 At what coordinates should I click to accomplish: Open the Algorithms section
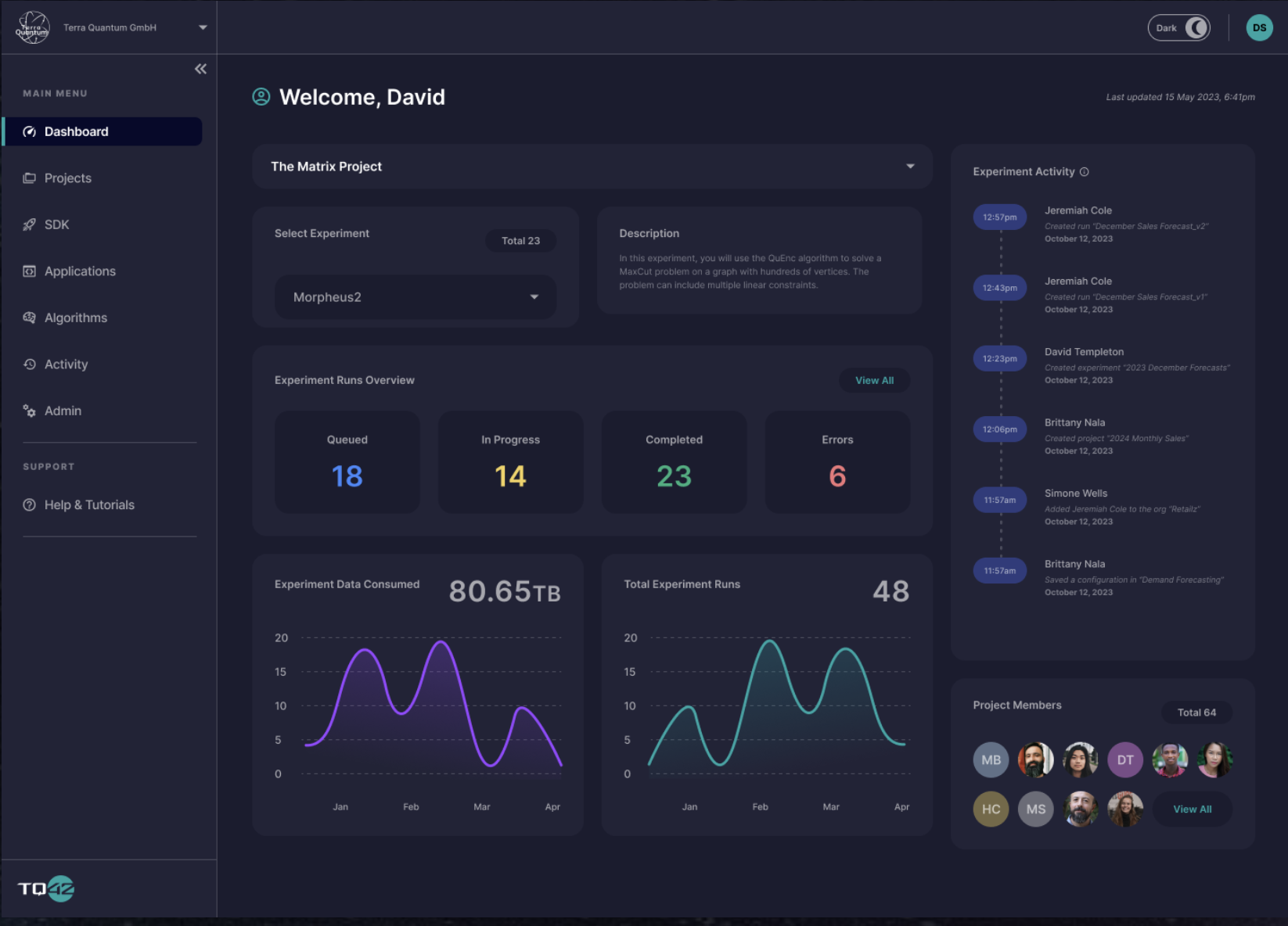pyautogui.click(x=75, y=318)
